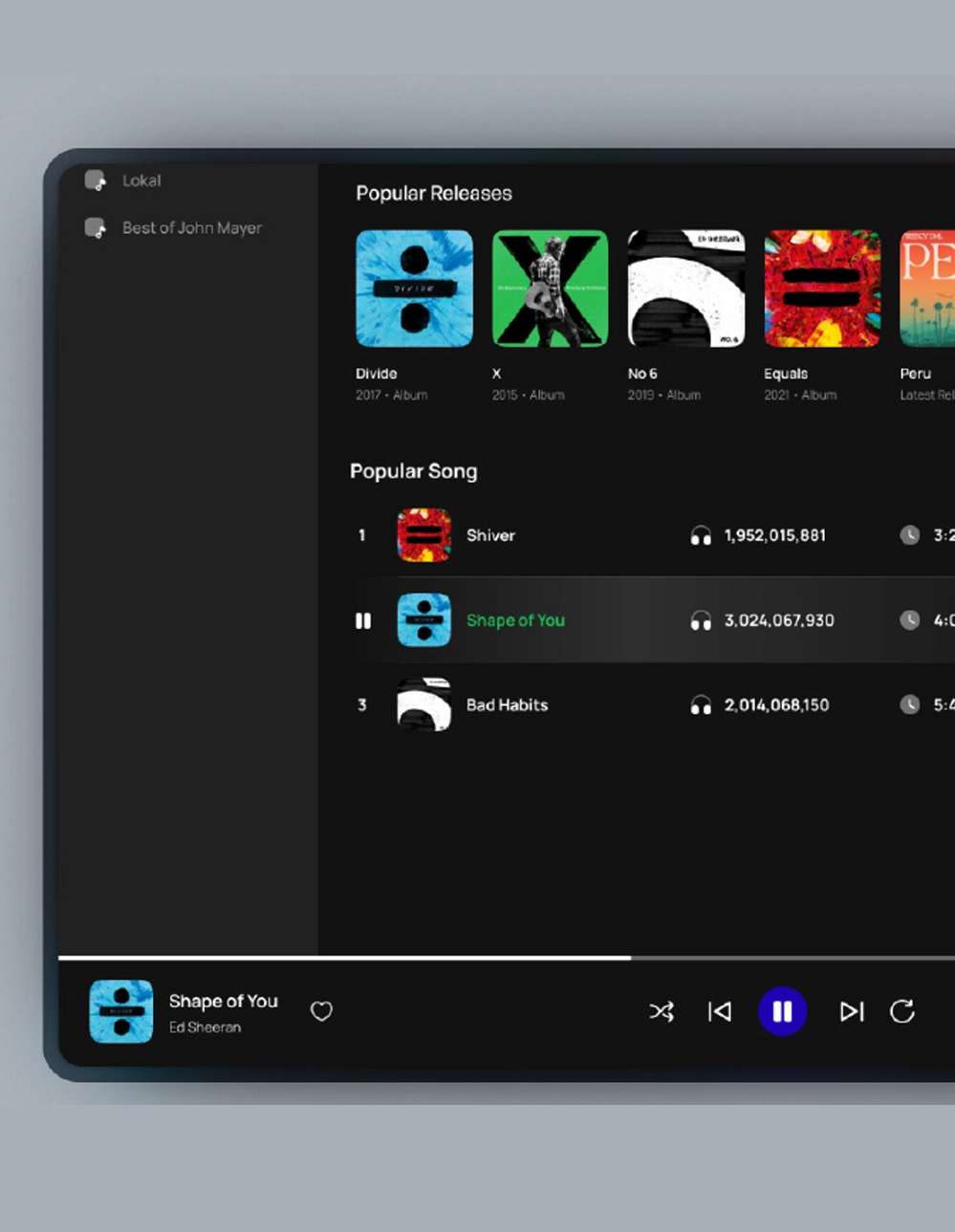Open the No 6 album cover
This screenshot has height=1232, width=955.
click(x=685, y=289)
